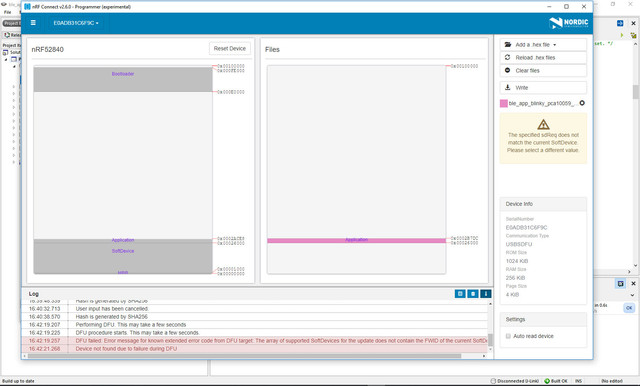
Task: Click the output panel icon in background IDE
Action: click(x=620, y=284)
